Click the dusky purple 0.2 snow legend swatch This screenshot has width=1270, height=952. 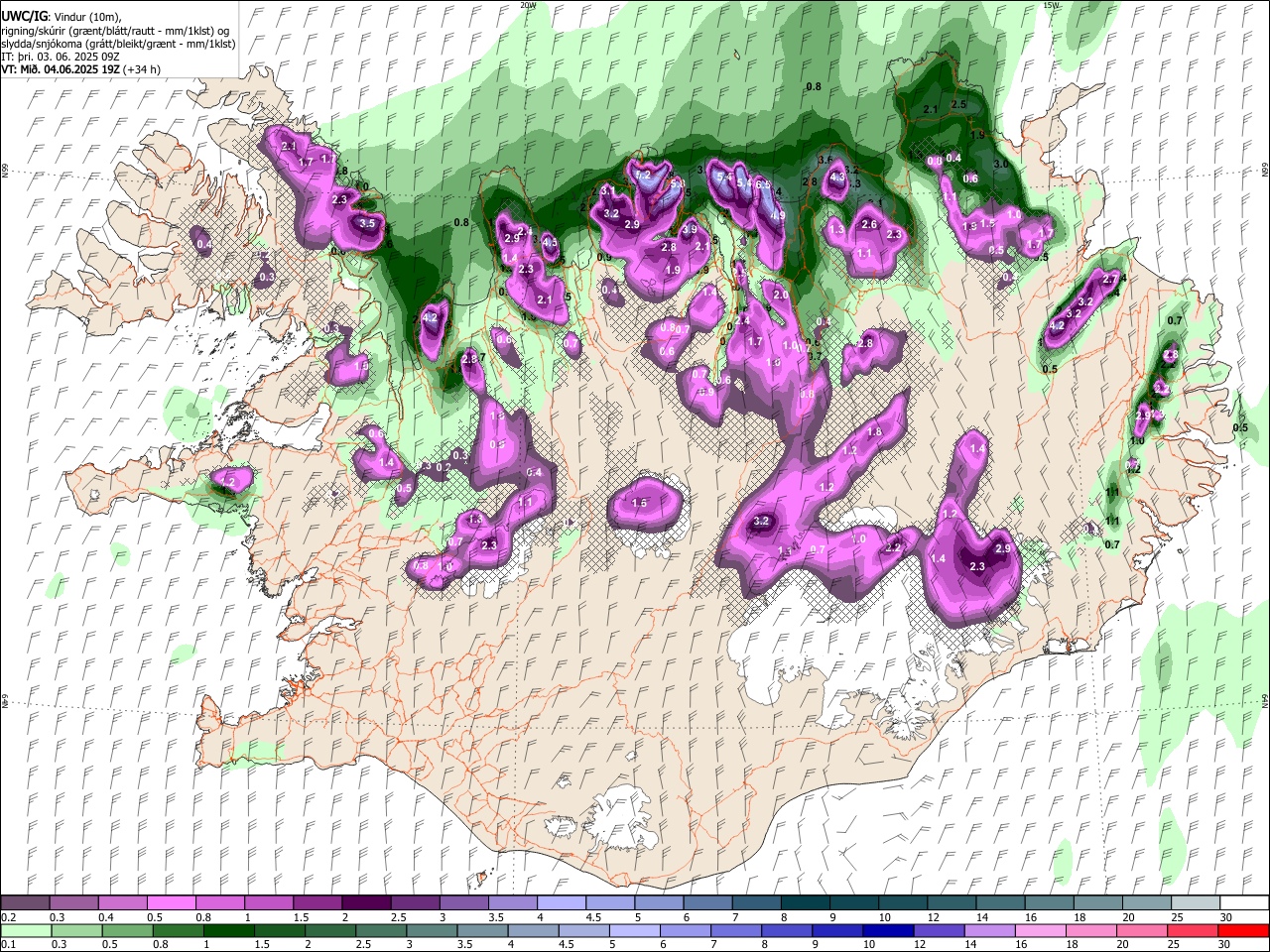click(x=25, y=903)
